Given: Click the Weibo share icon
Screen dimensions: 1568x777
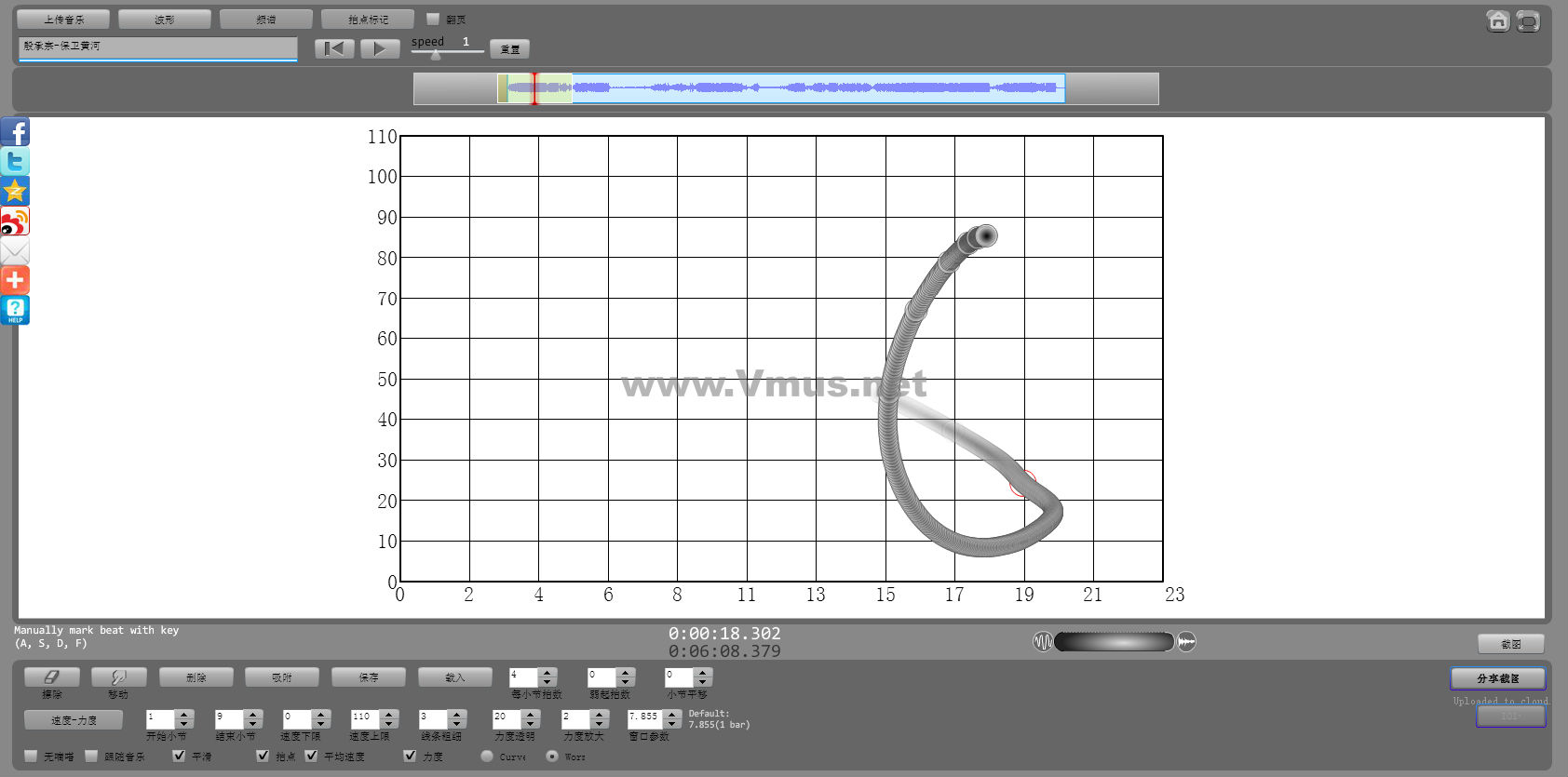Looking at the screenshot, I should pyautogui.click(x=15, y=221).
